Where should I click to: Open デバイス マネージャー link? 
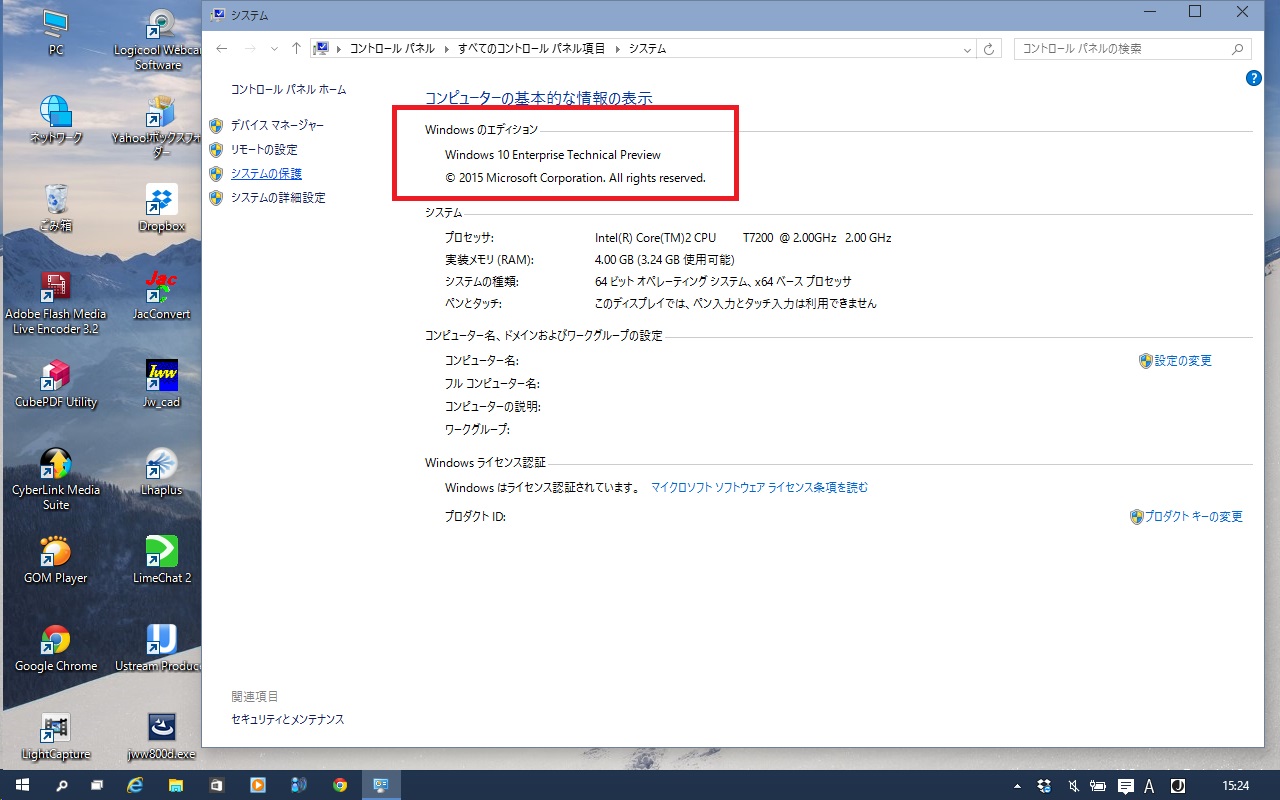pyautogui.click(x=277, y=125)
